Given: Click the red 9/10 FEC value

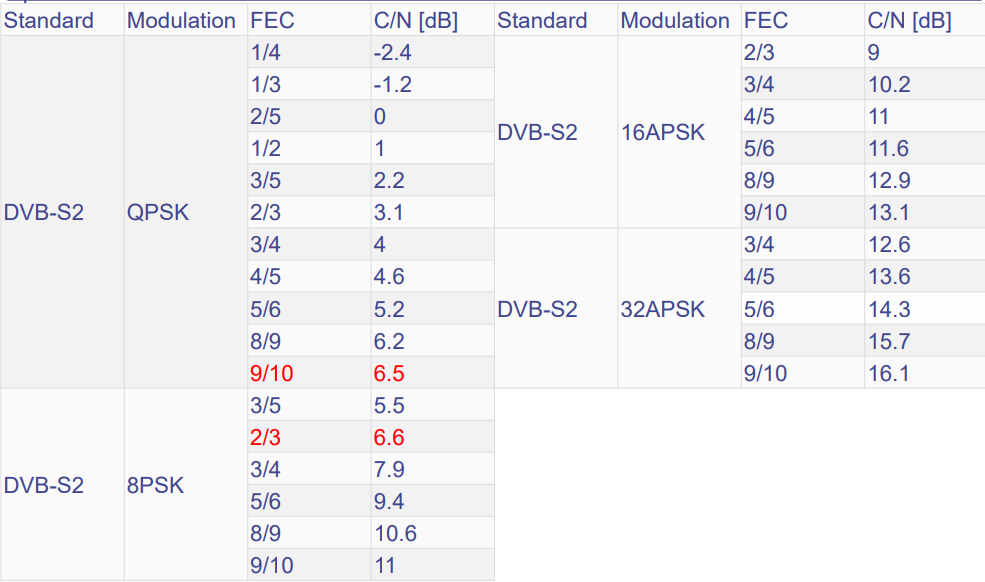Looking at the screenshot, I should [x=271, y=373].
